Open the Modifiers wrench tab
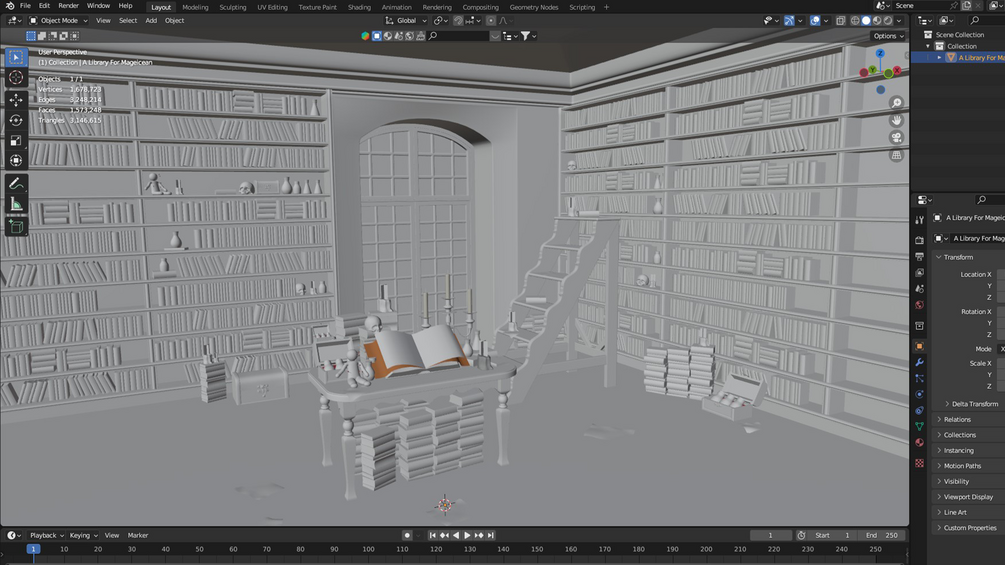 pyautogui.click(x=919, y=362)
